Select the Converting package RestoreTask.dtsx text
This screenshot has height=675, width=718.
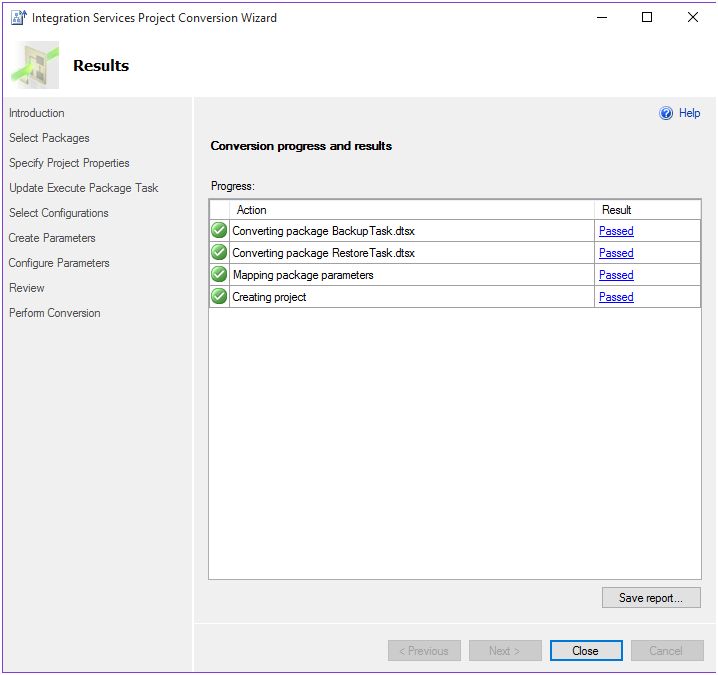(x=323, y=253)
